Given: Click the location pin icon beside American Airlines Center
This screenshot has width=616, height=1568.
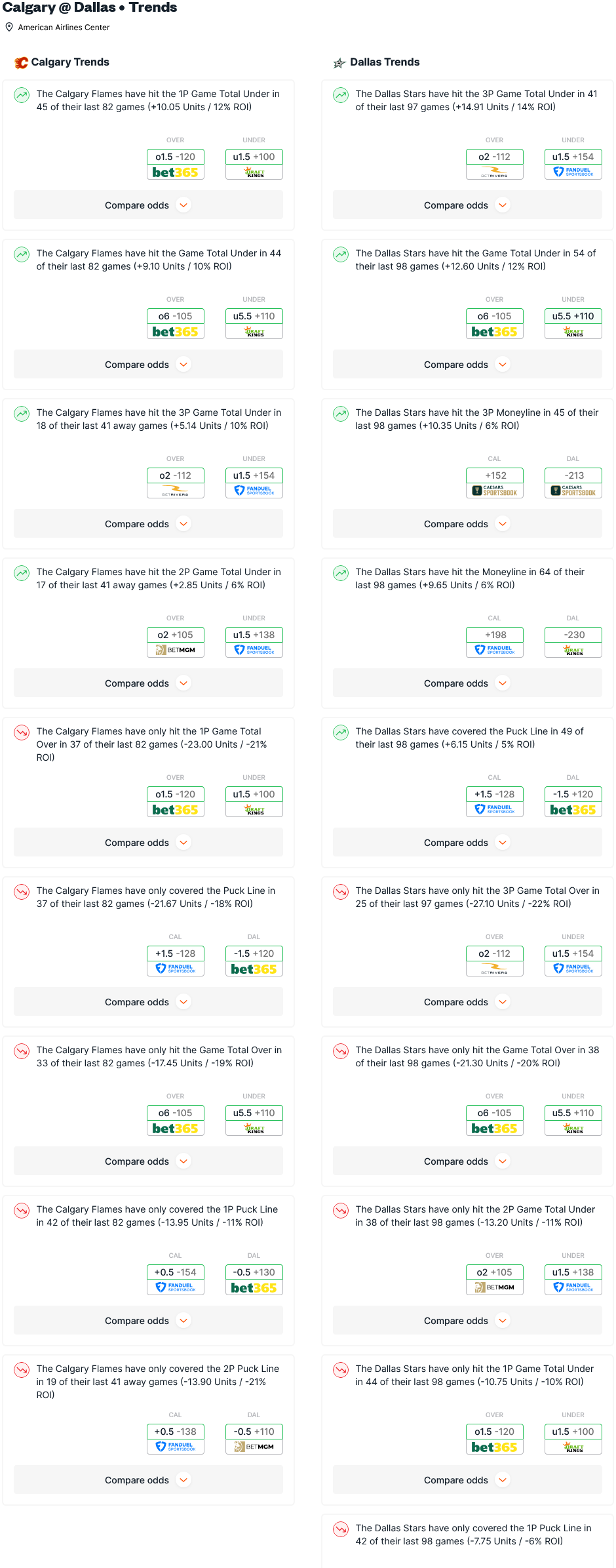Looking at the screenshot, I should pyautogui.click(x=9, y=28).
